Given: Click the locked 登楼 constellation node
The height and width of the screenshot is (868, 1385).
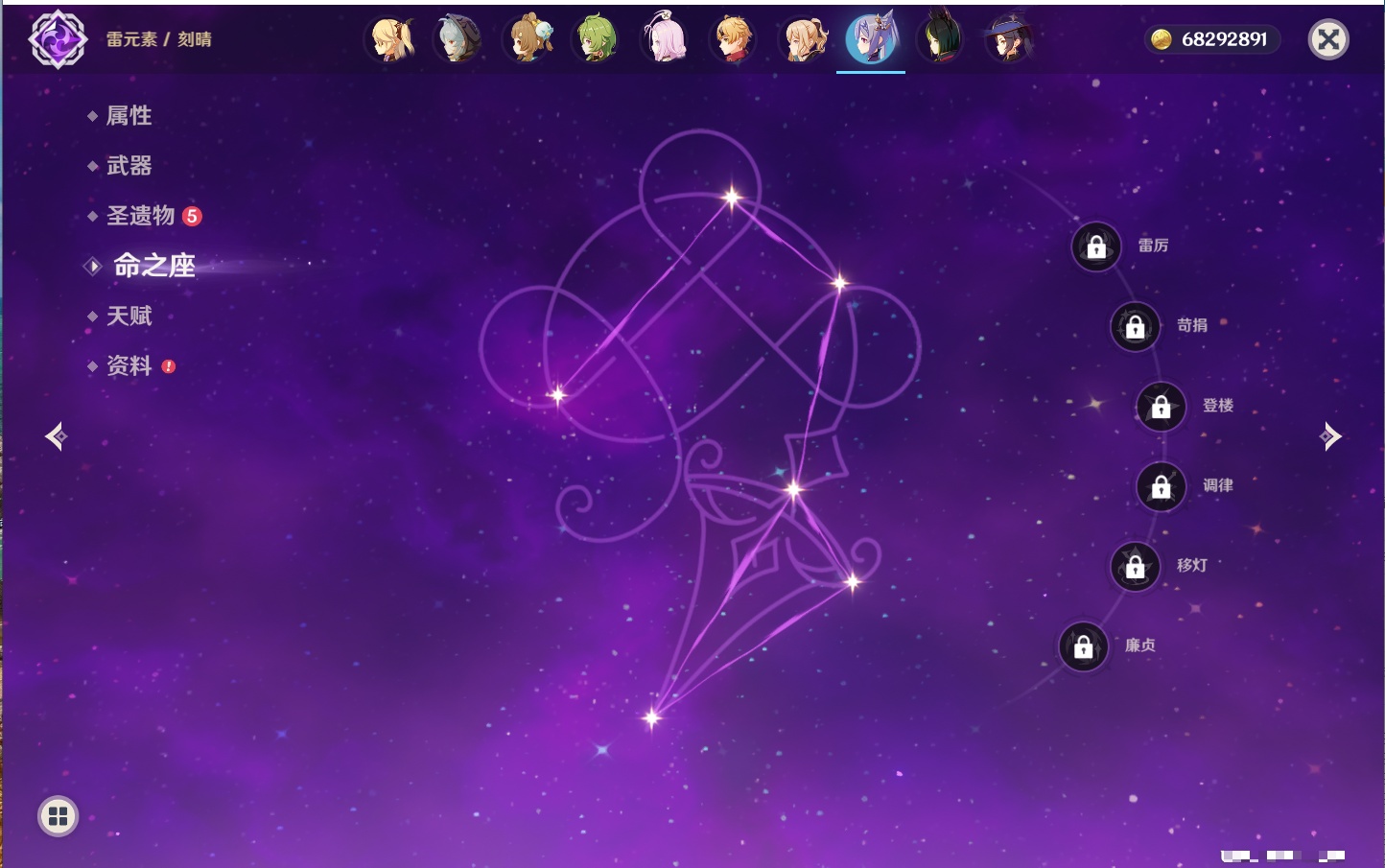Looking at the screenshot, I should (1162, 407).
